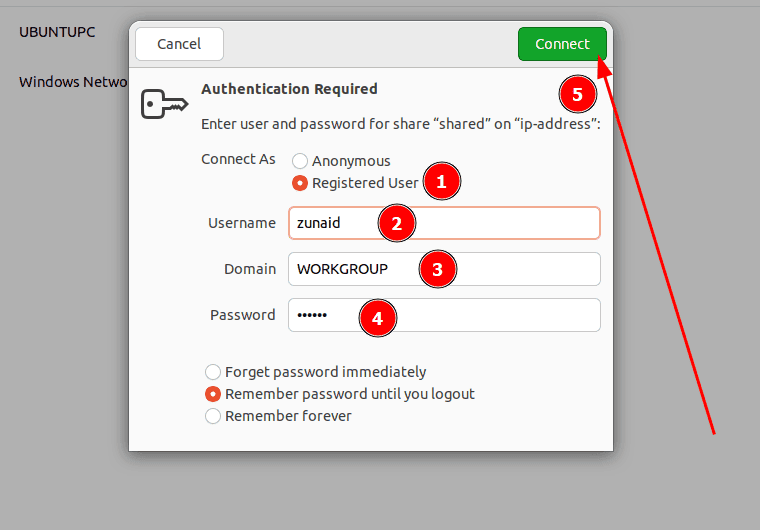Click the red number 3 annotation marker

(x=438, y=269)
